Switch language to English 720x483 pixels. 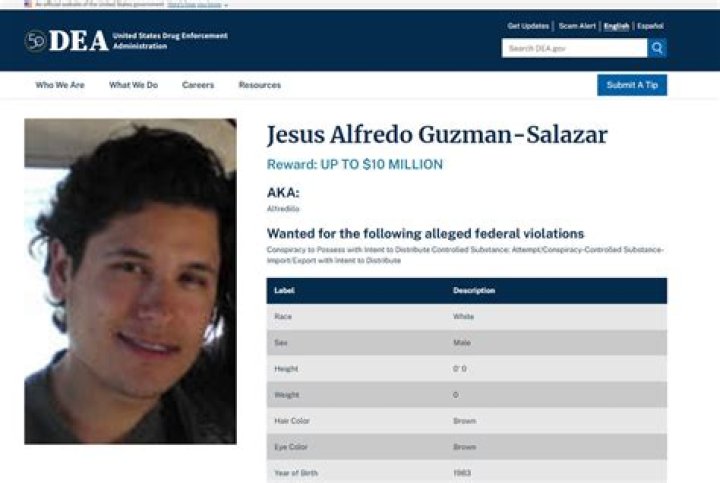[x=616, y=25]
